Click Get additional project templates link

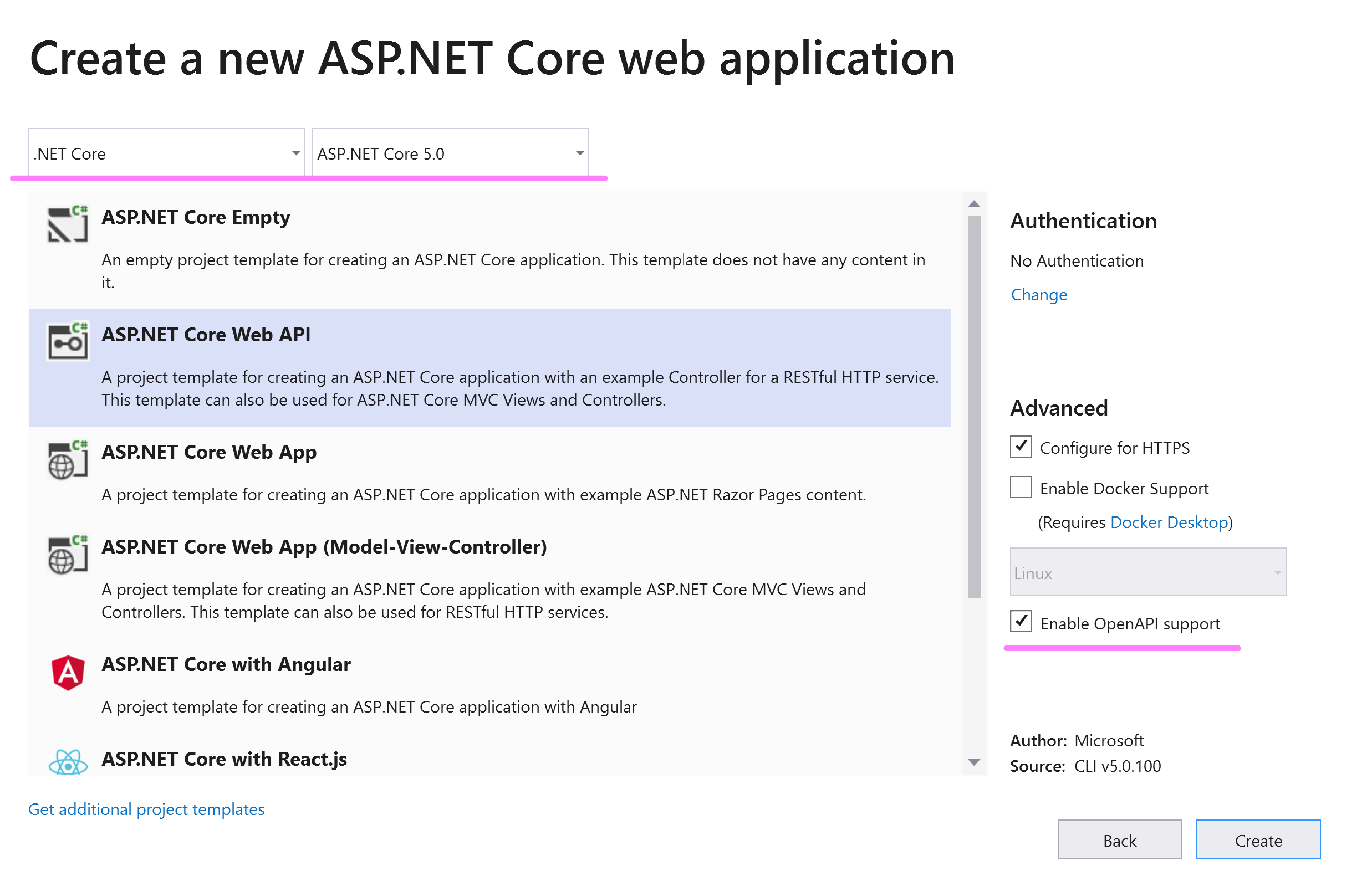tap(146, 809)
